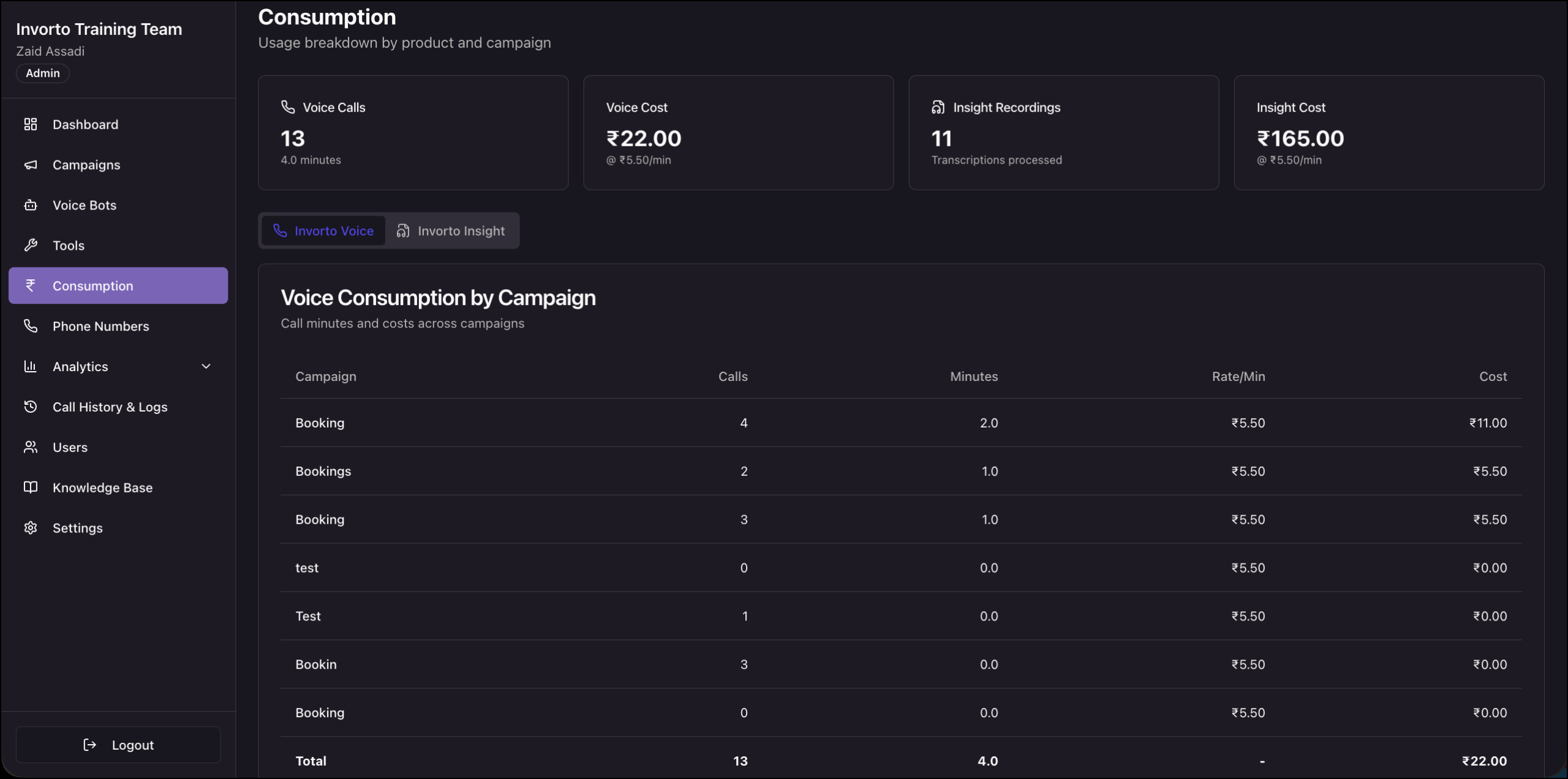This screenshot has width=1568, height=779.
Task: Click the Campaigns megaphone icon
Action: [x=31, y=165]
